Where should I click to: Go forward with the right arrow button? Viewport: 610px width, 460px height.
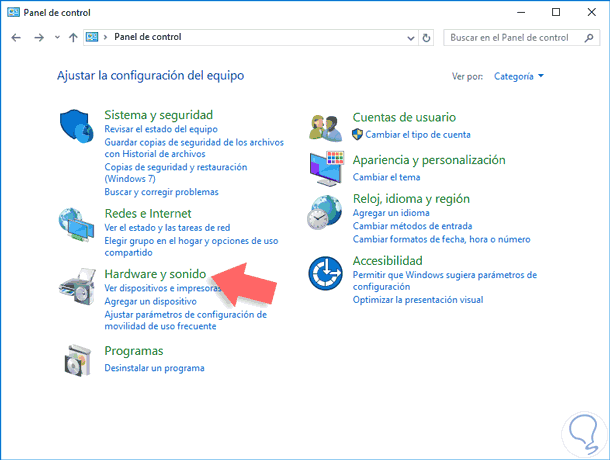tap(39, 38)
